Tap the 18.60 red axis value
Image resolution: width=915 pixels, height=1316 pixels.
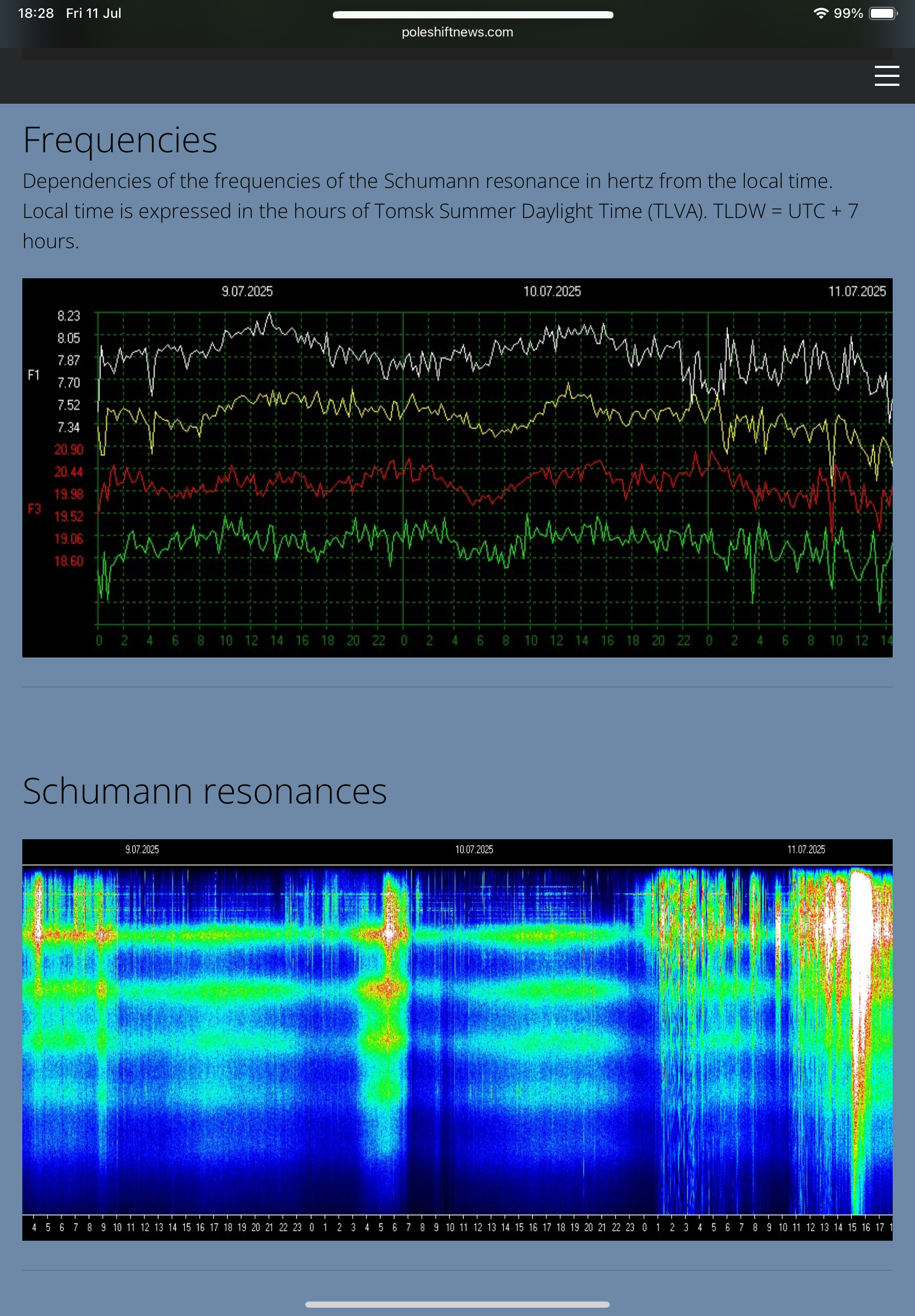[69, 561]
